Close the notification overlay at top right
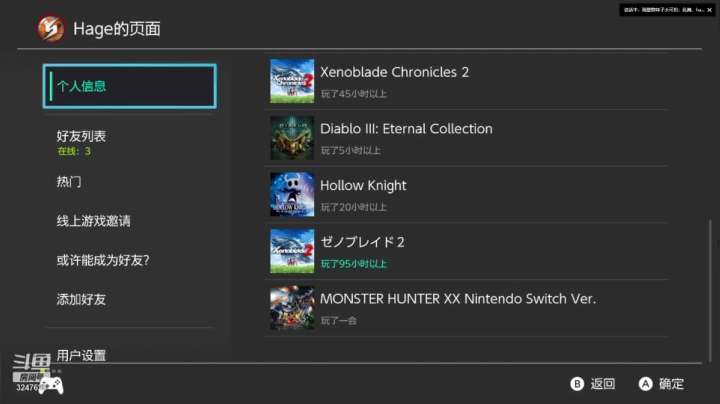This screenshot has width=720, height=404. tap(709, 10)
